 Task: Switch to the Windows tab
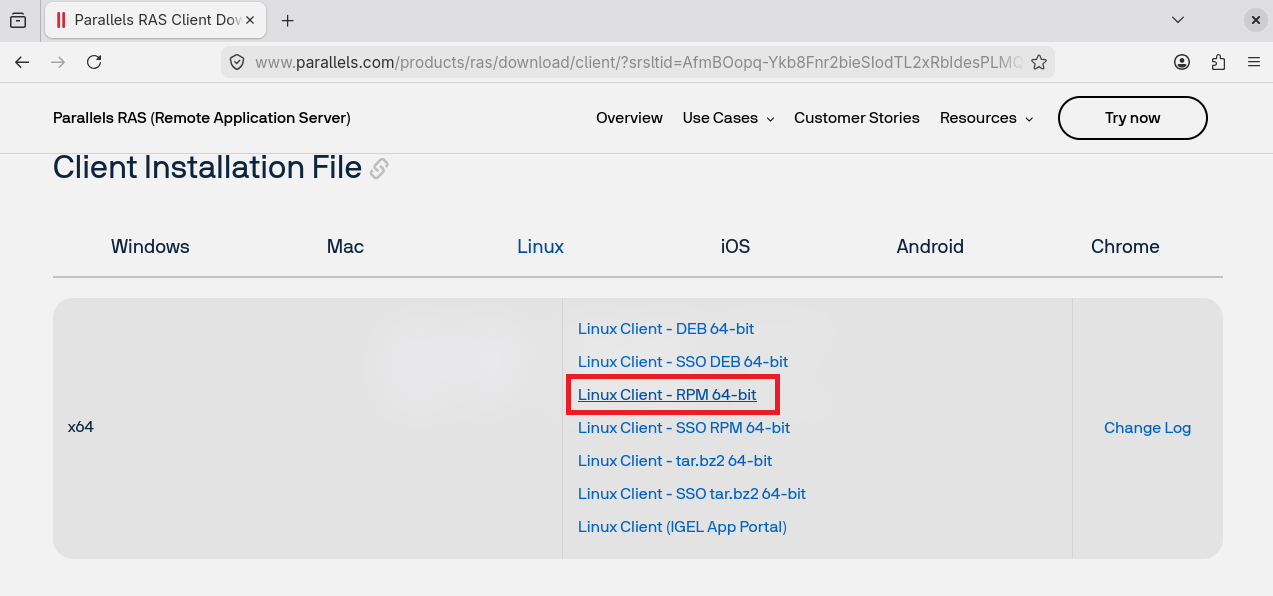150,246
